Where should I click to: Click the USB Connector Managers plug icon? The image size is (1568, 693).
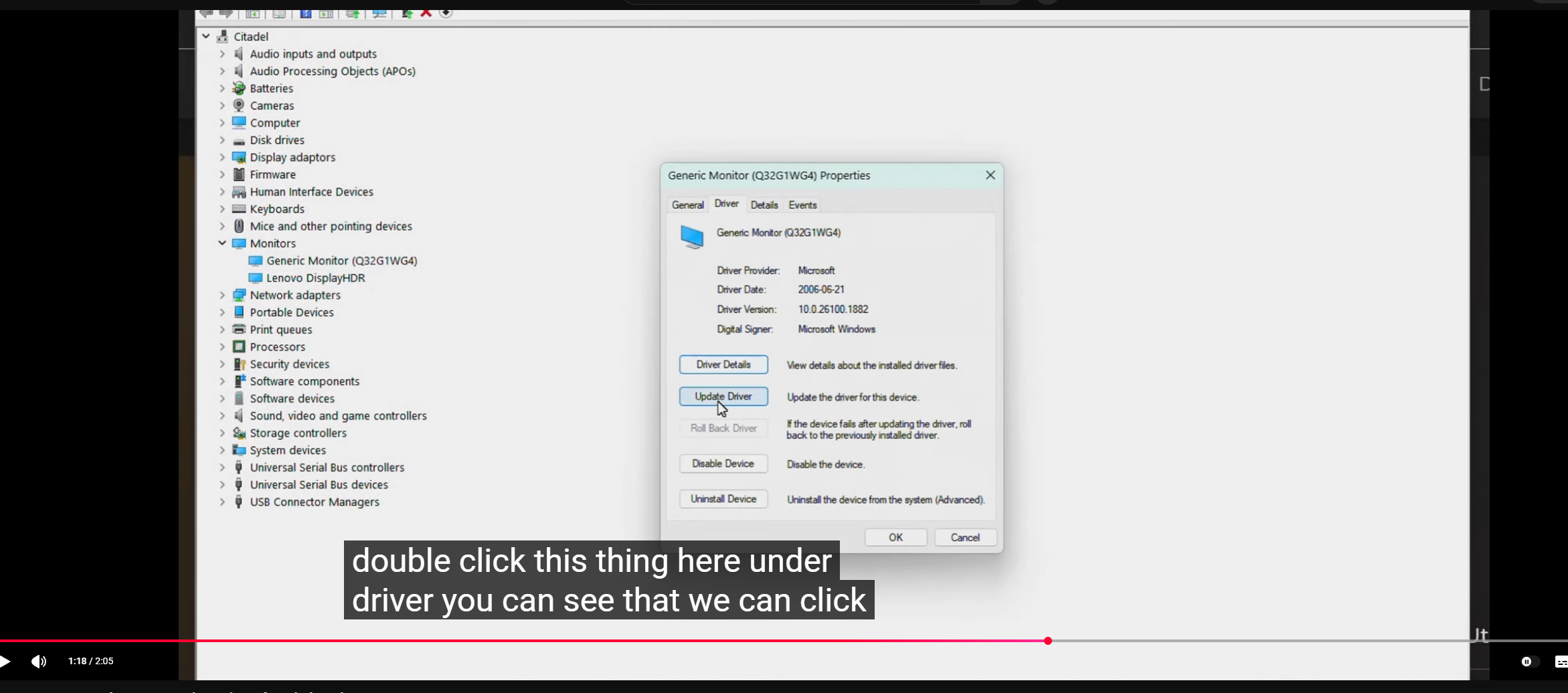click(238, 502)
